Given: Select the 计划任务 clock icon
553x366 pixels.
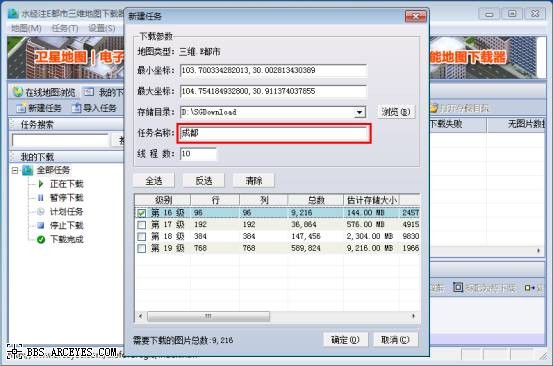Looking at the screenshot, I should pyautogui.click(x=41, y=212).
